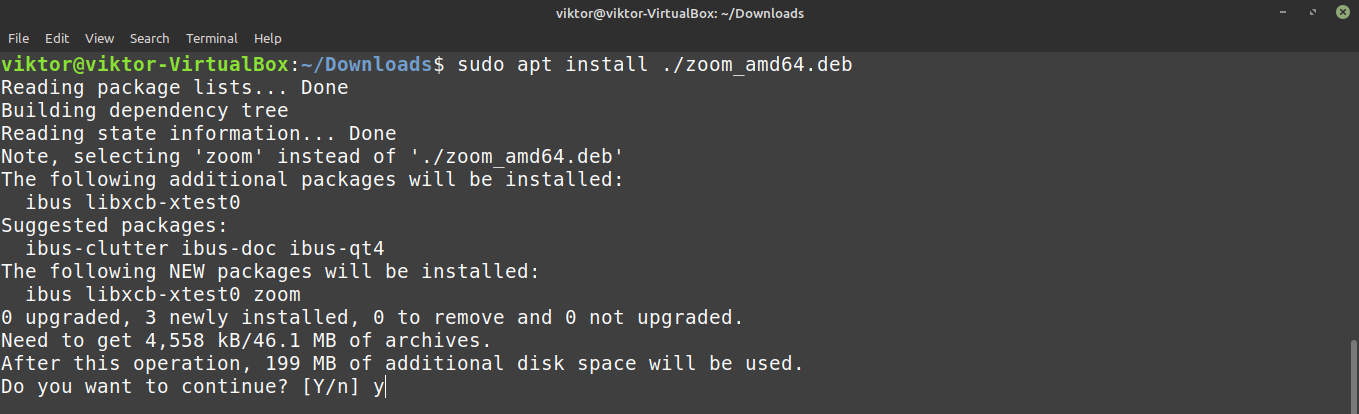The height and width of the screenshot is (414, 1359).
Task: Click the 'Building dependency tree' line
Action: (145, 111)
